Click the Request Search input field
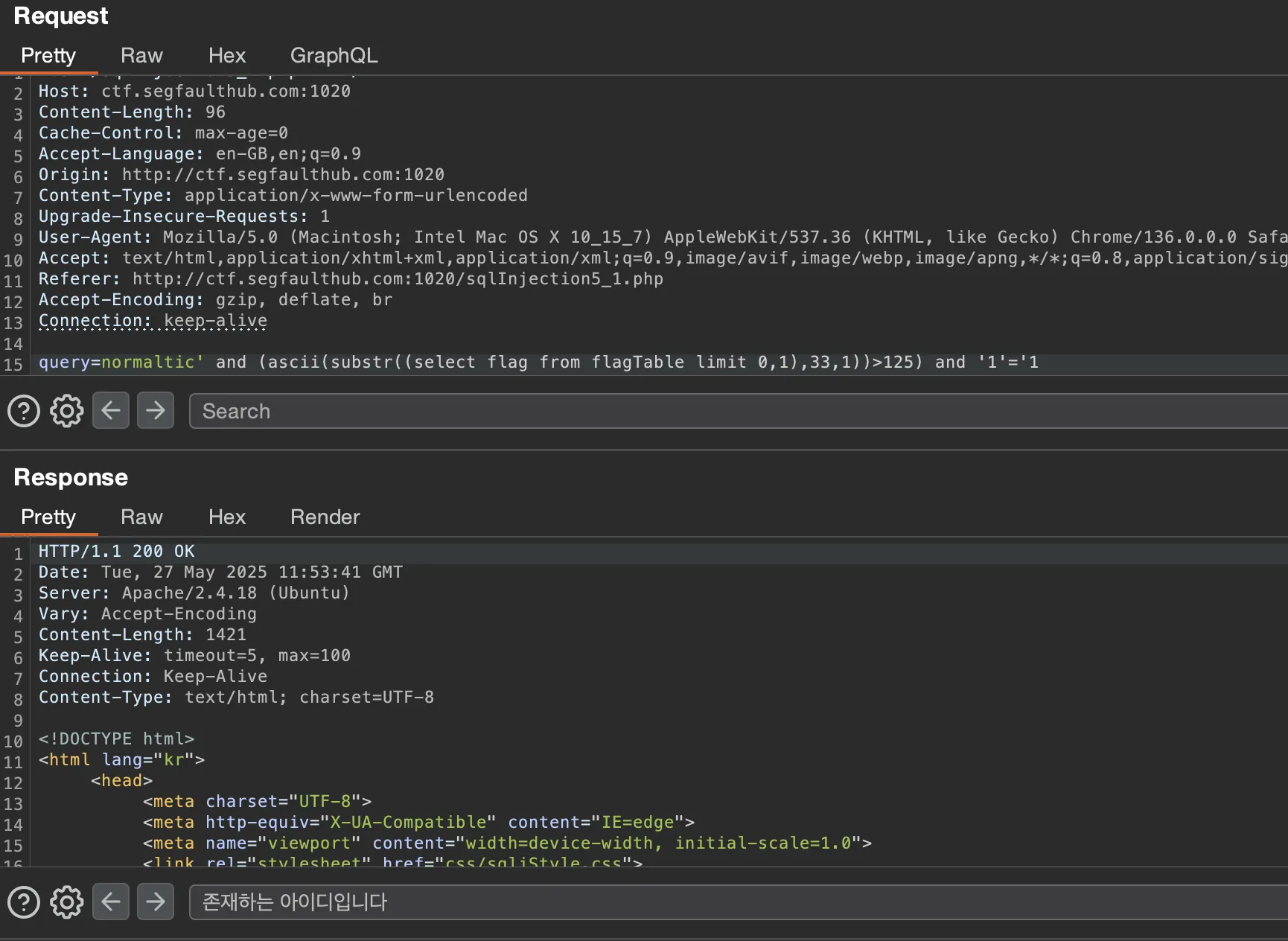Image resolution: width=1288 pixels, height=941 pixels. [739, 411]
